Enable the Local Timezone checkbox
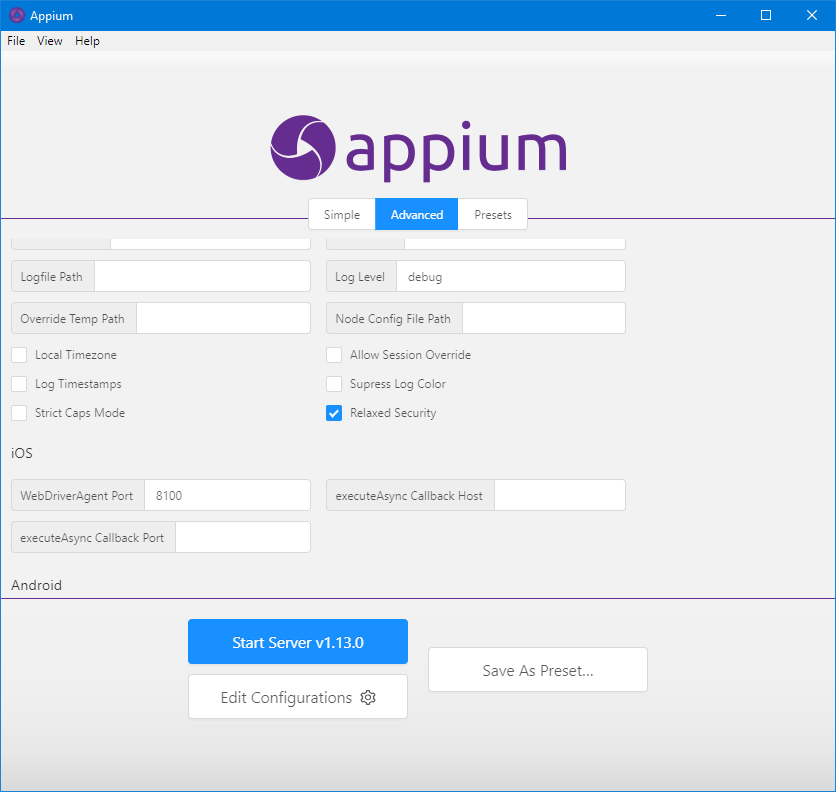 [19, 355]
